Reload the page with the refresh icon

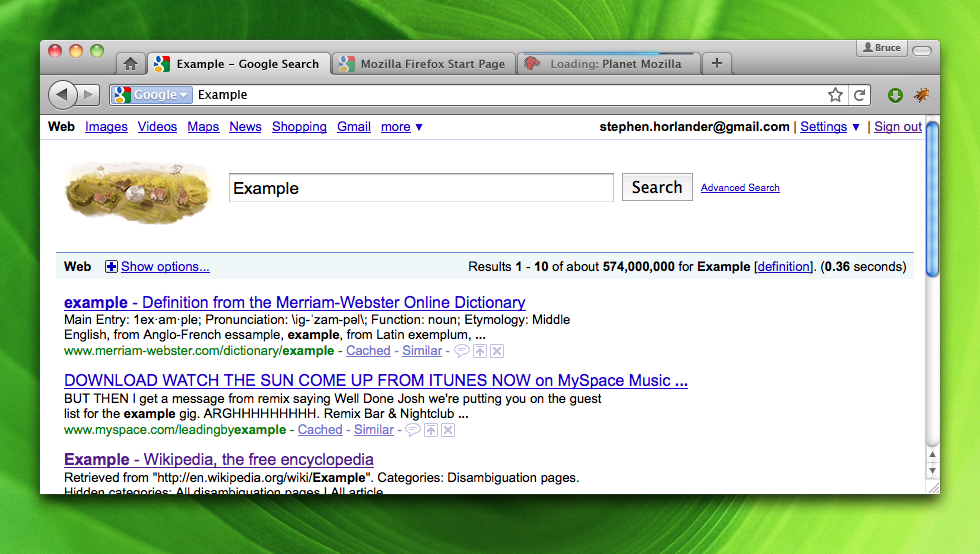click(859, 95)
